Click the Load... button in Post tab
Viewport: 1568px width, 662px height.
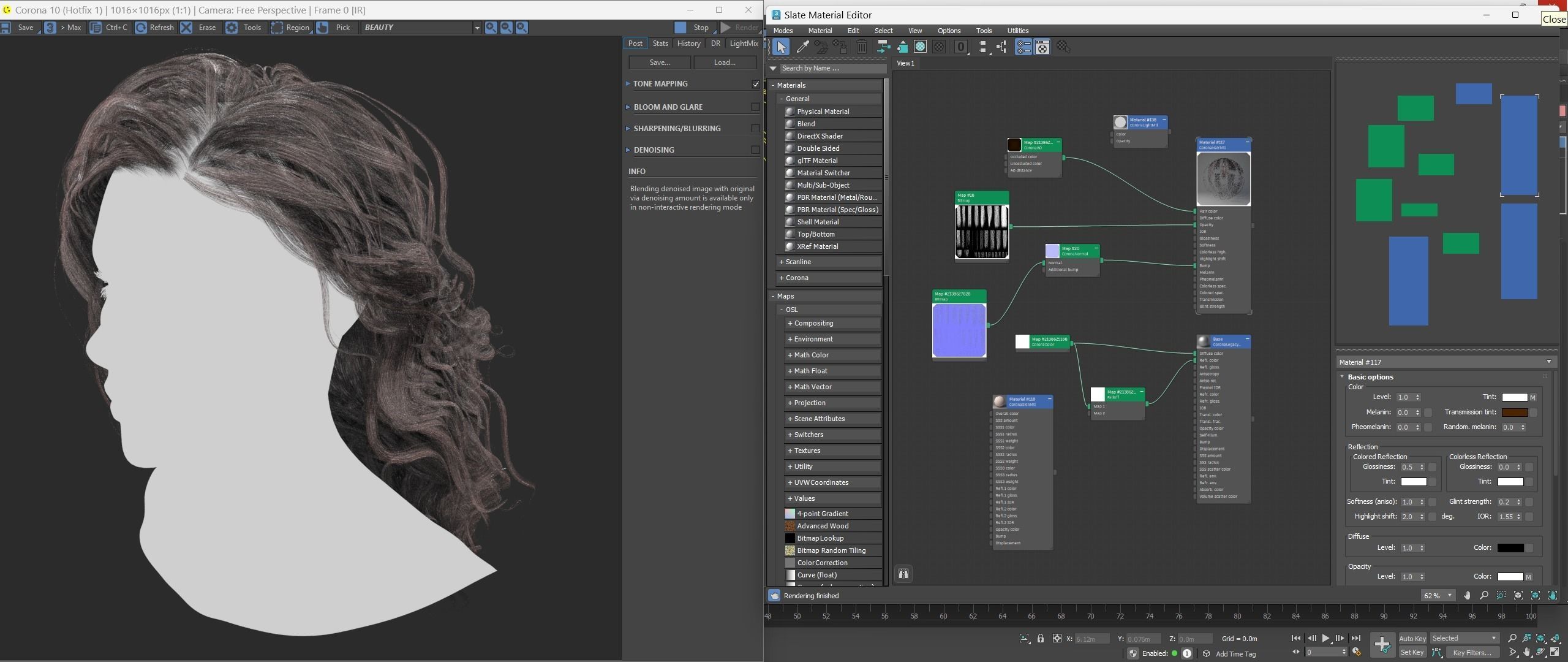tap(725, 63)
